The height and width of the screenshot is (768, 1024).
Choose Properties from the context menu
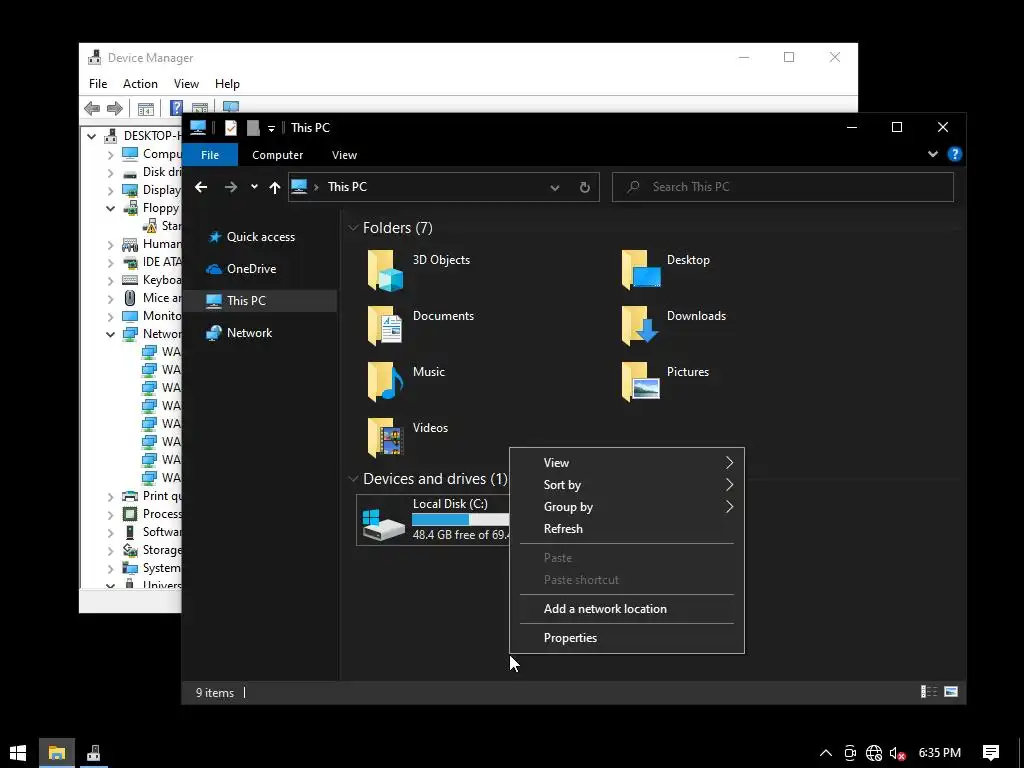[627, 638]
